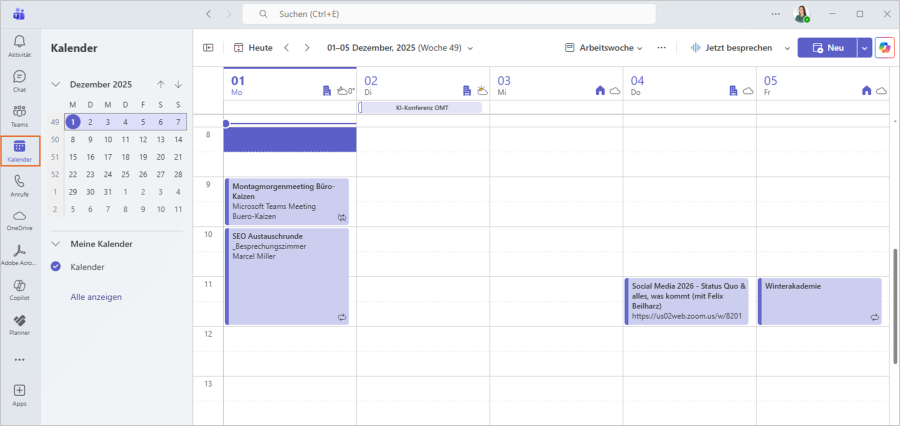The width and height of the screenshot is (900, 426).
Task: Select week number 50 in mini calendar
Action: pyautogui.click(x=55, y=140)
